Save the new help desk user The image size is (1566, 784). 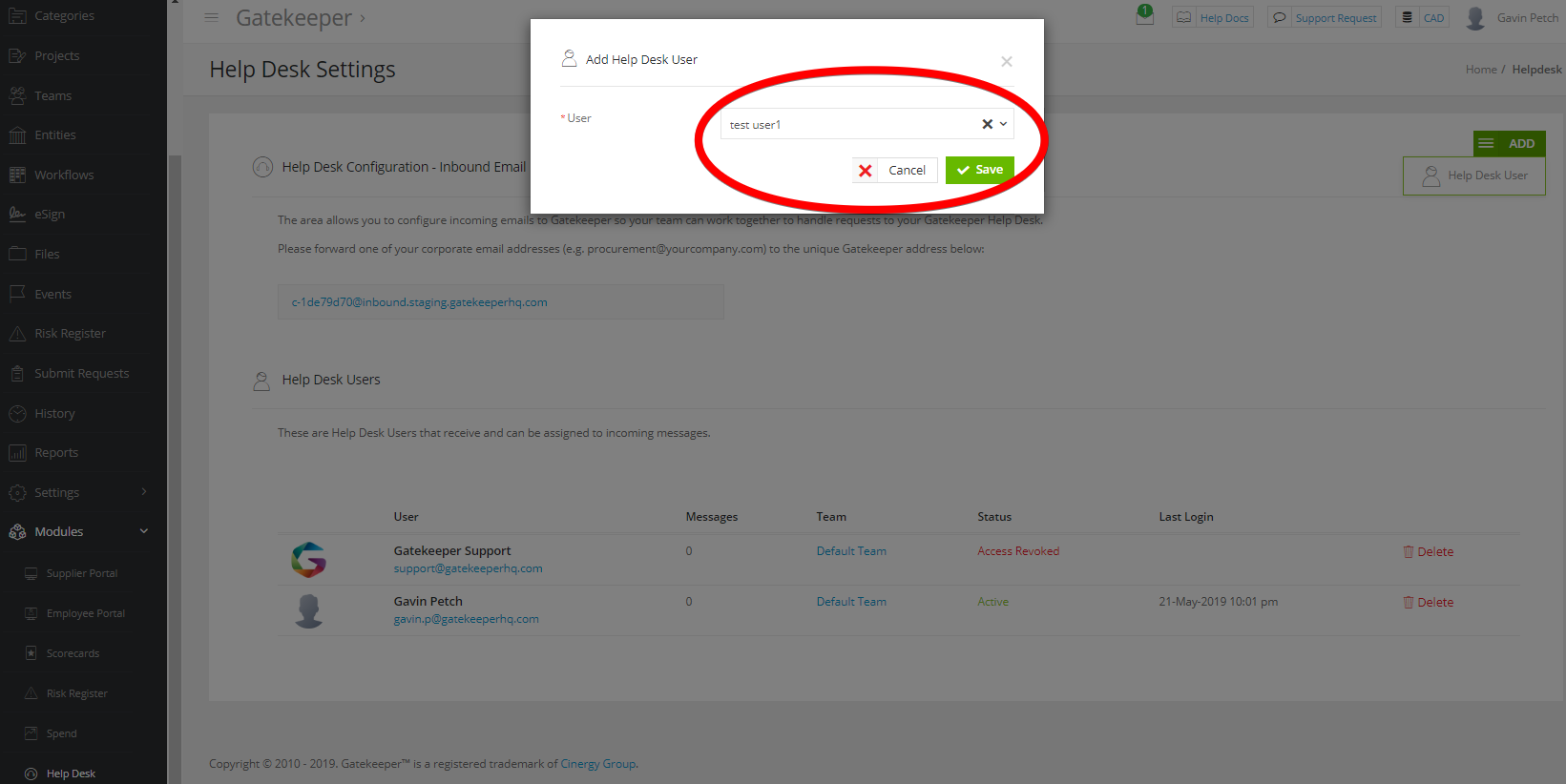[x=980, y=170]
